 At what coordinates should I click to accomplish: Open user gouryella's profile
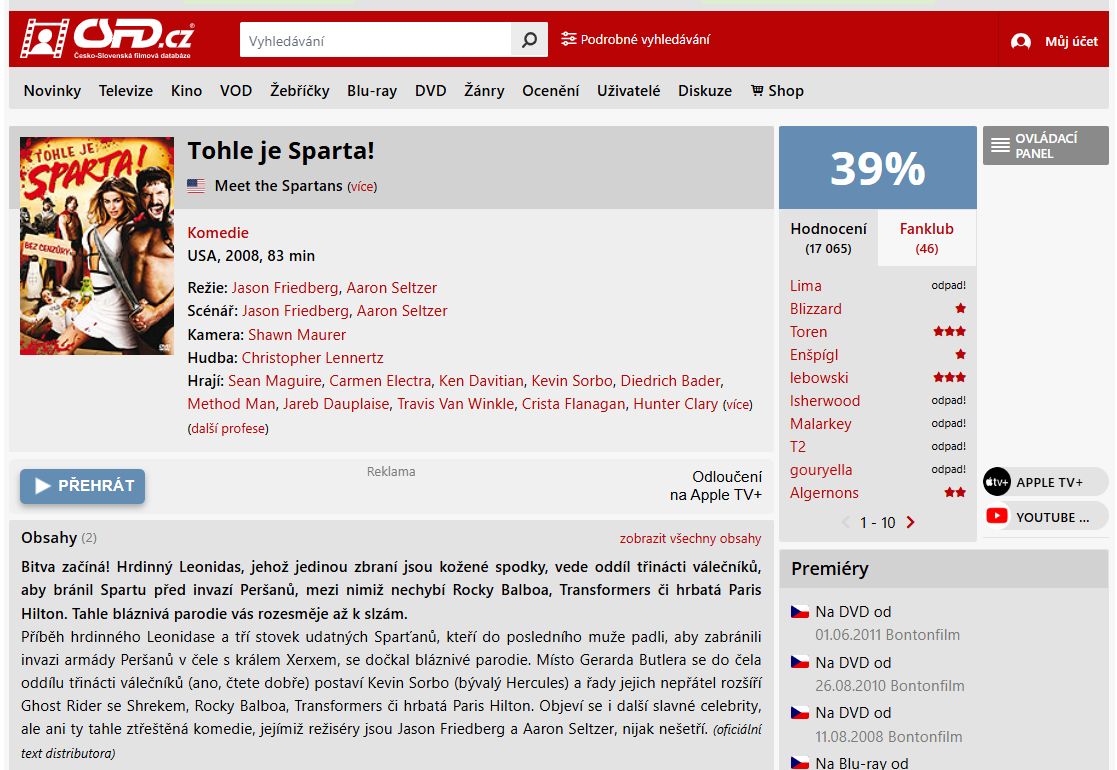[x=821, y=470]
